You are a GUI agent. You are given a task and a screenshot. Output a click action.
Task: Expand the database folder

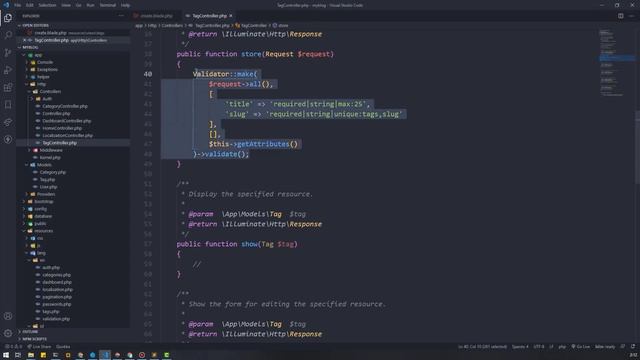43,216
